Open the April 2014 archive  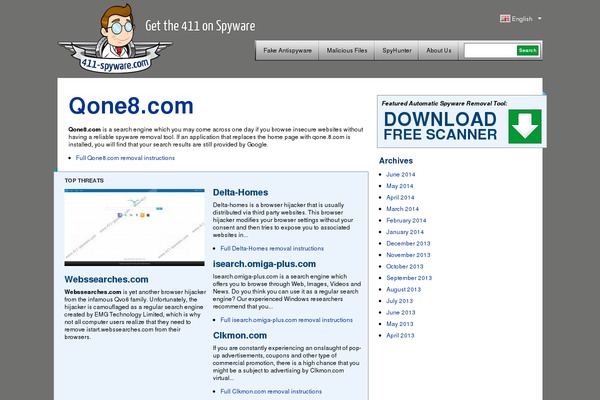tap(400, 198)
